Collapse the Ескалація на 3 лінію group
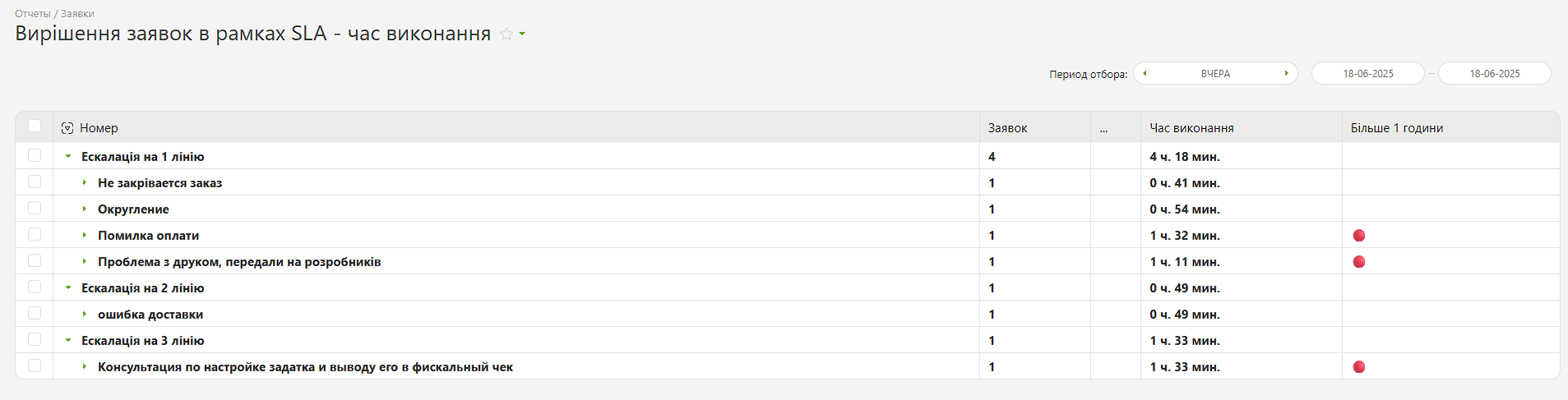The image size is (1568, 400). tap(68, 340)
